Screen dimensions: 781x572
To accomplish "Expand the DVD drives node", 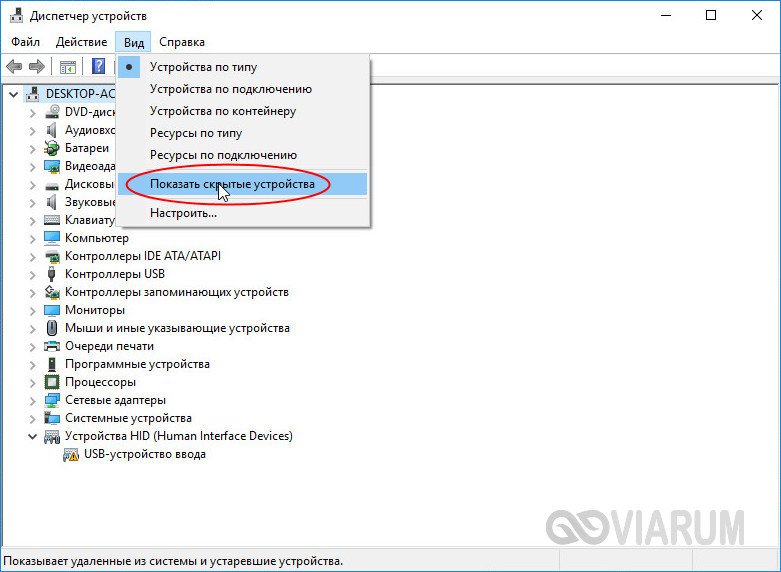I will click(x=33, y=113).
